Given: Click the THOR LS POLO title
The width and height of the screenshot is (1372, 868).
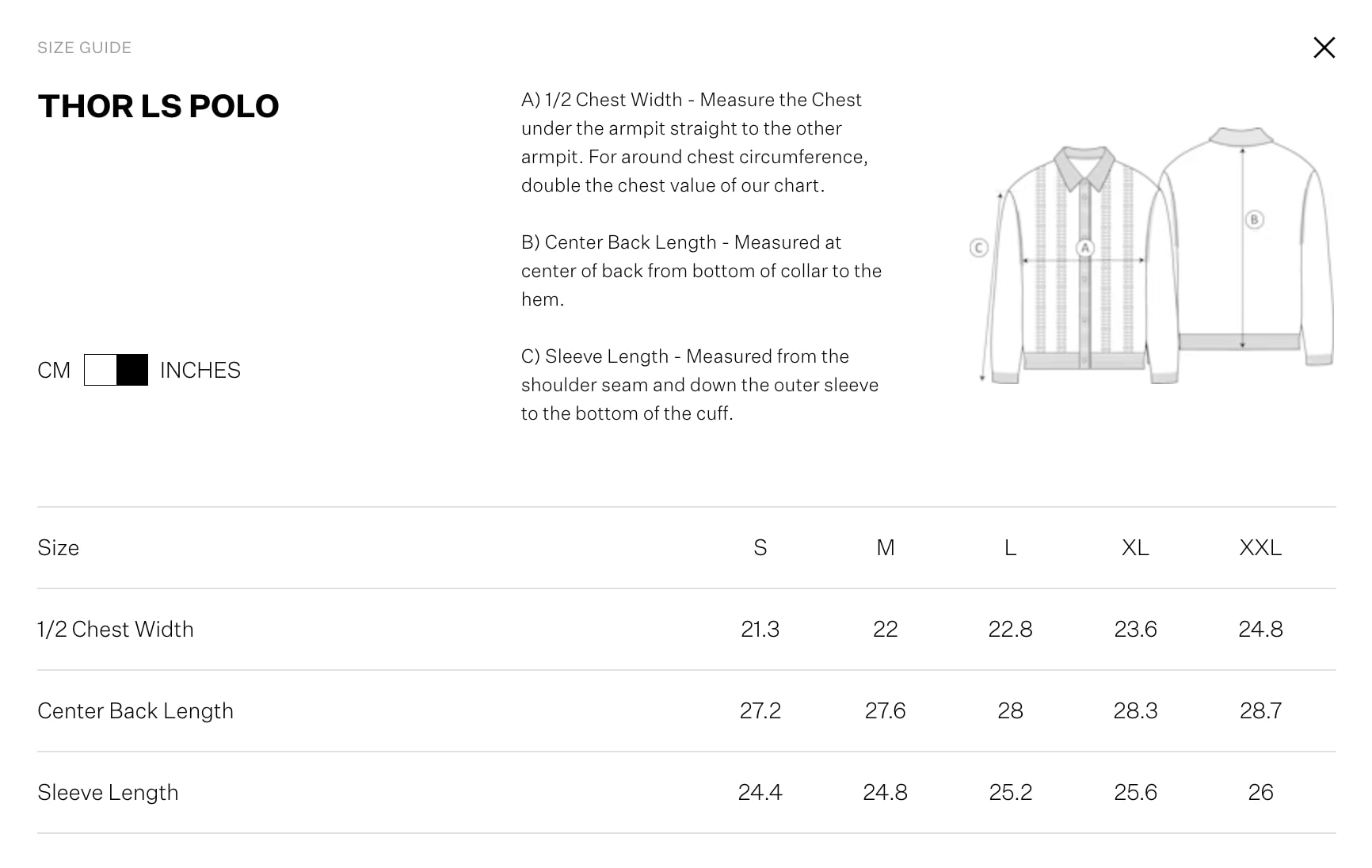Looking at the screenshot, I should coord(158,106).
